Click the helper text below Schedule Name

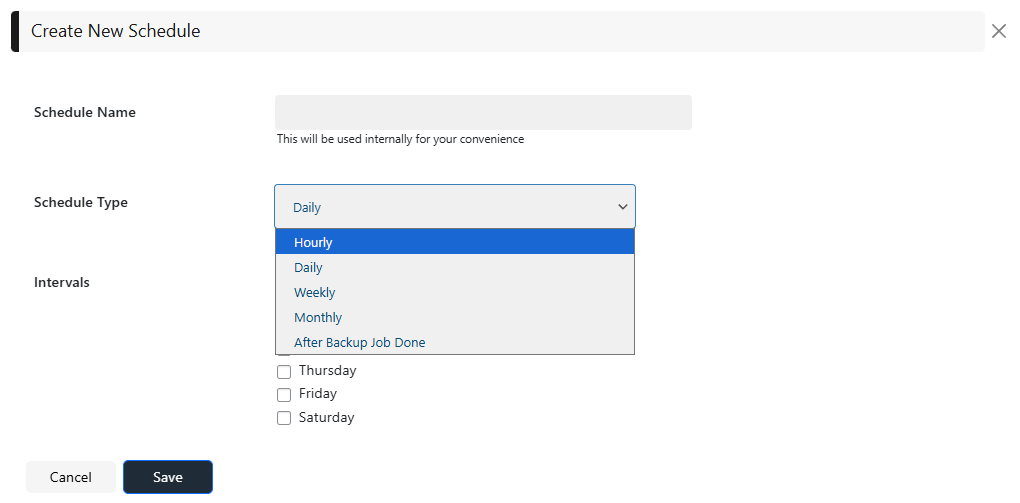pos(400,139)
